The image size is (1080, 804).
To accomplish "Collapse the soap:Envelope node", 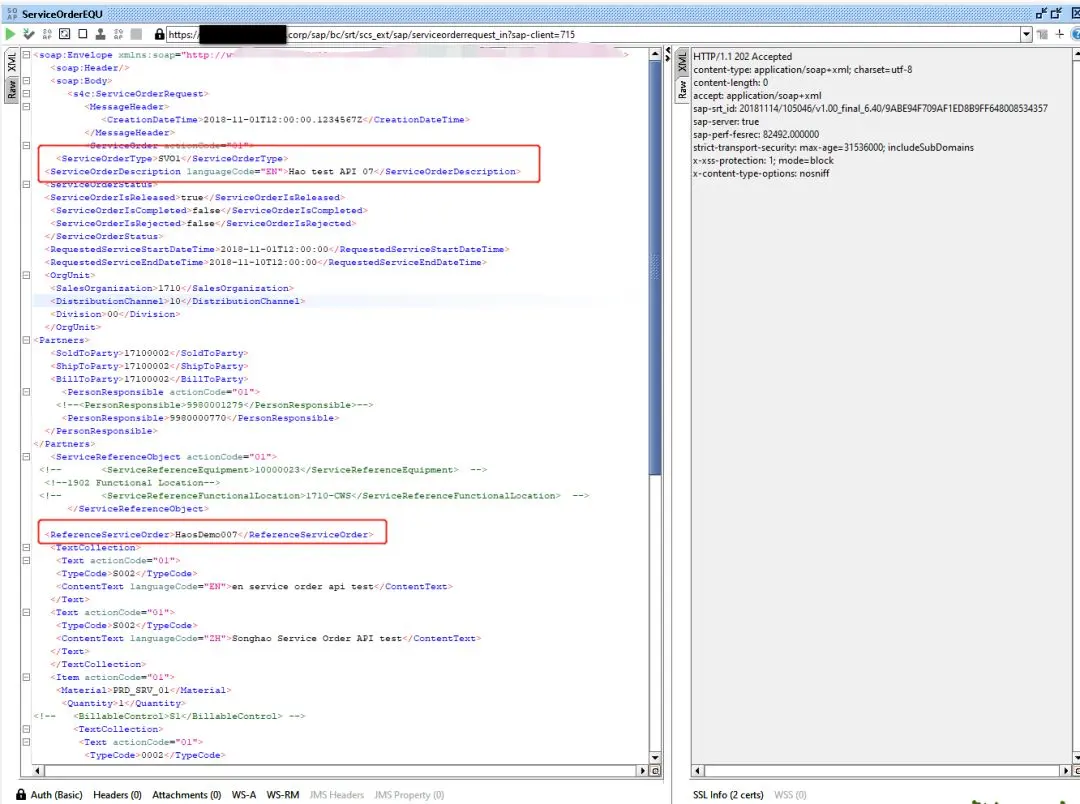I will [26, 54].
